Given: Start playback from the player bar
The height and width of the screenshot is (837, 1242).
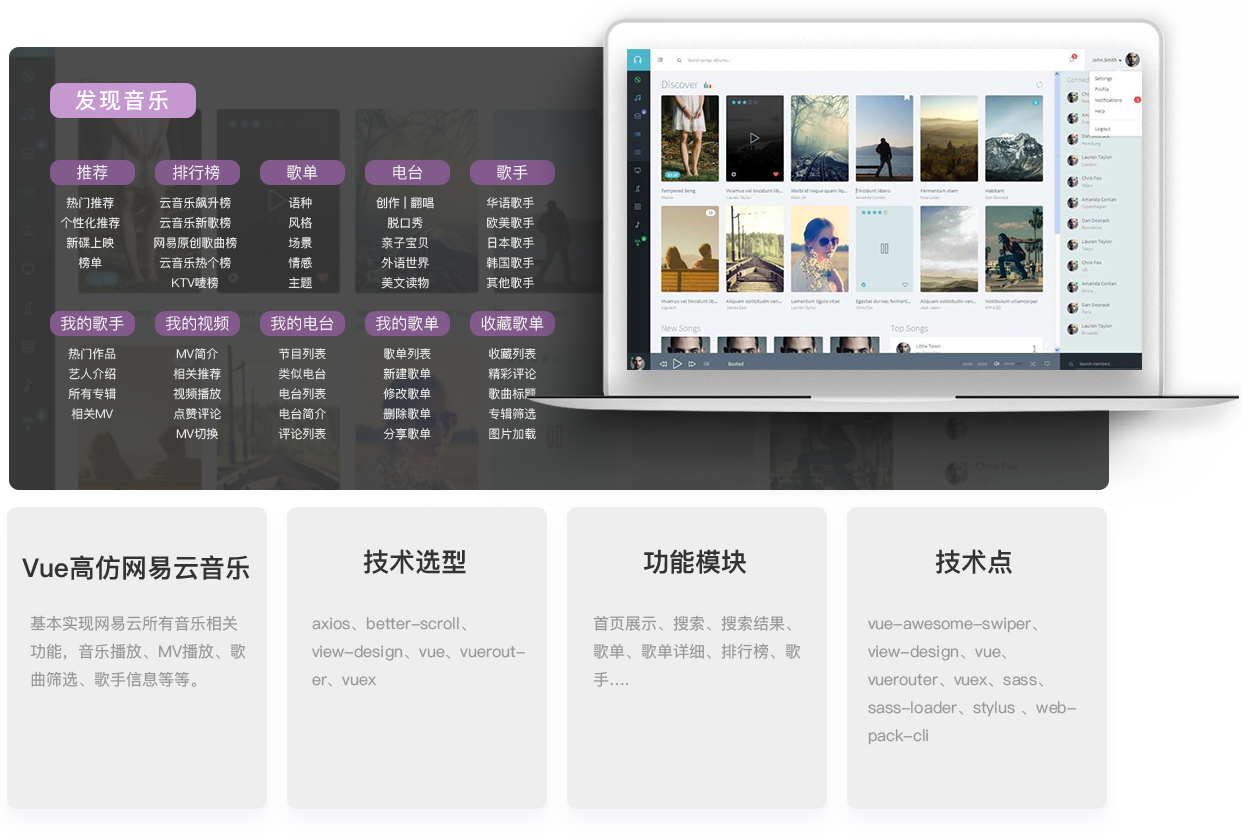Looking at the screenshot, I should point(677,364).
